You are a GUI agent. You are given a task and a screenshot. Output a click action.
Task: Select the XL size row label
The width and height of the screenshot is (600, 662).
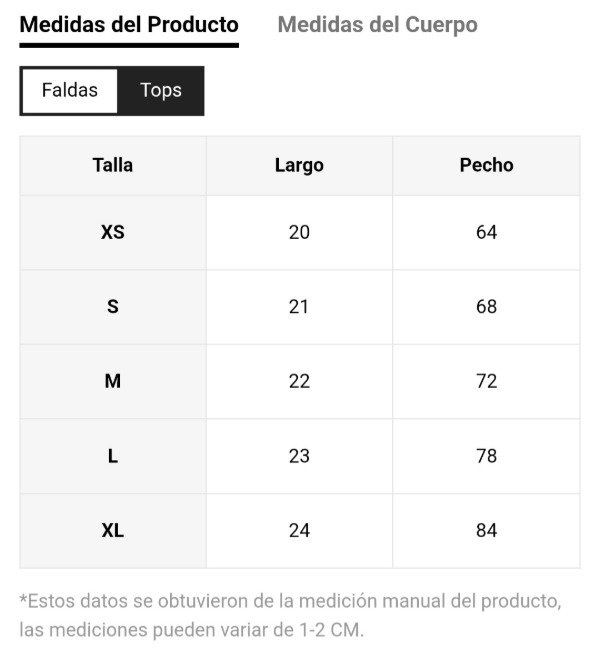tap(113, 530)
